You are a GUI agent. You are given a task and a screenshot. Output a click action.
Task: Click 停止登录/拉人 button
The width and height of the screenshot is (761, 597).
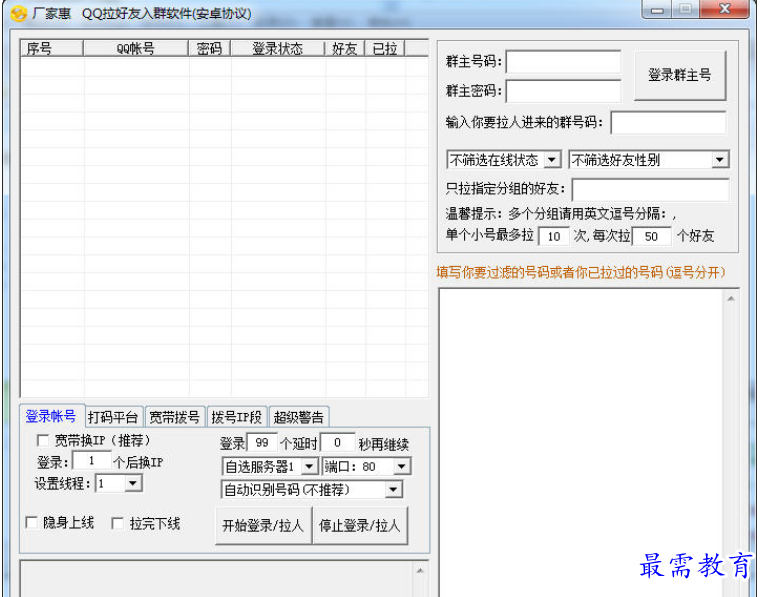(360, 526)
